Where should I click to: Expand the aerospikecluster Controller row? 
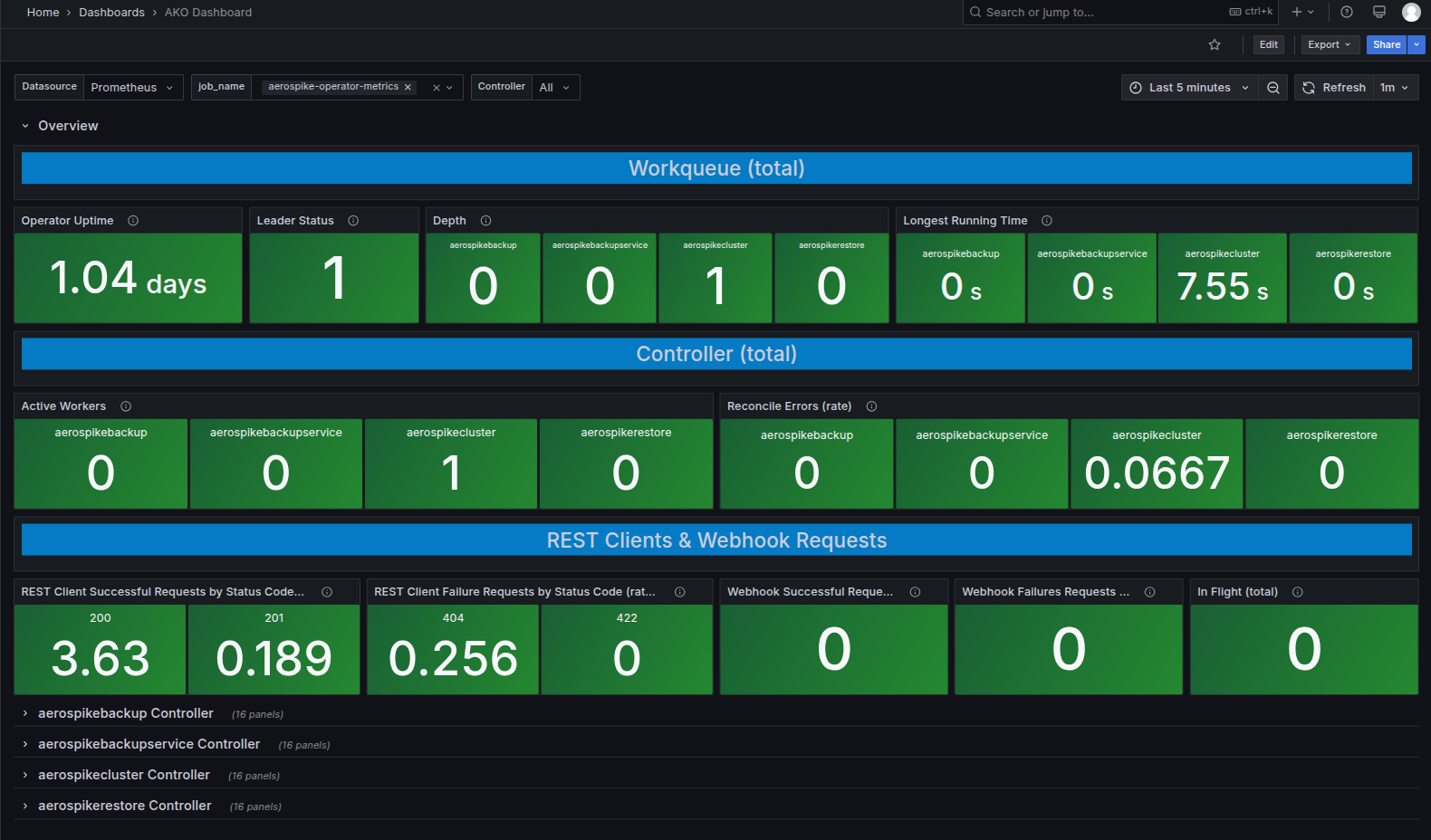pos(124,775)
